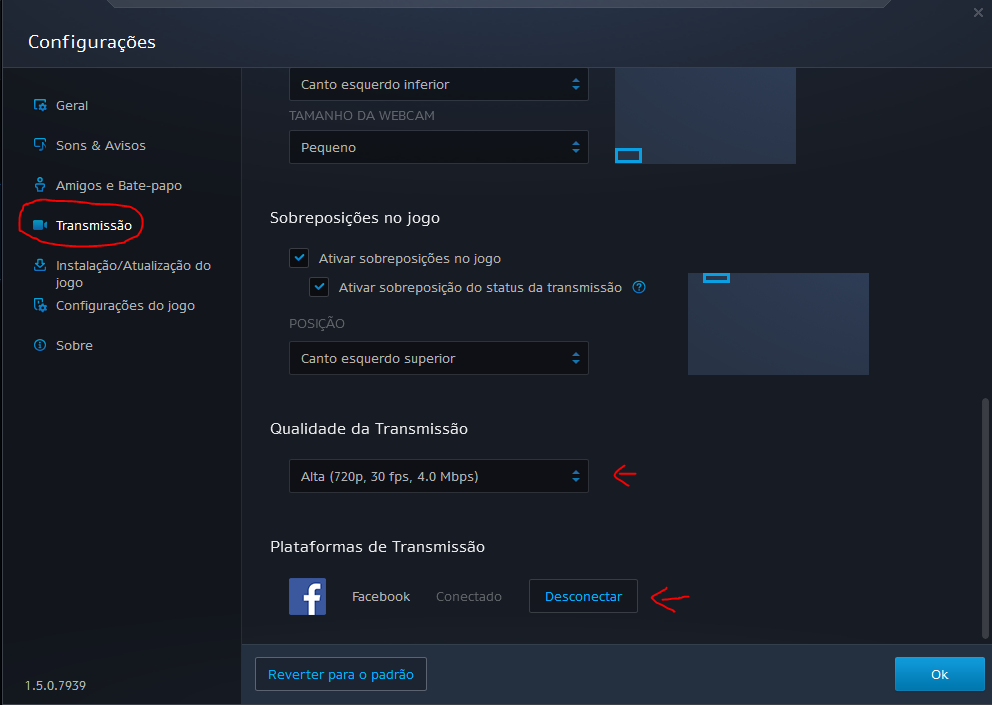
Task: Click the webcam position preview image
Action: tap(705, 116)
